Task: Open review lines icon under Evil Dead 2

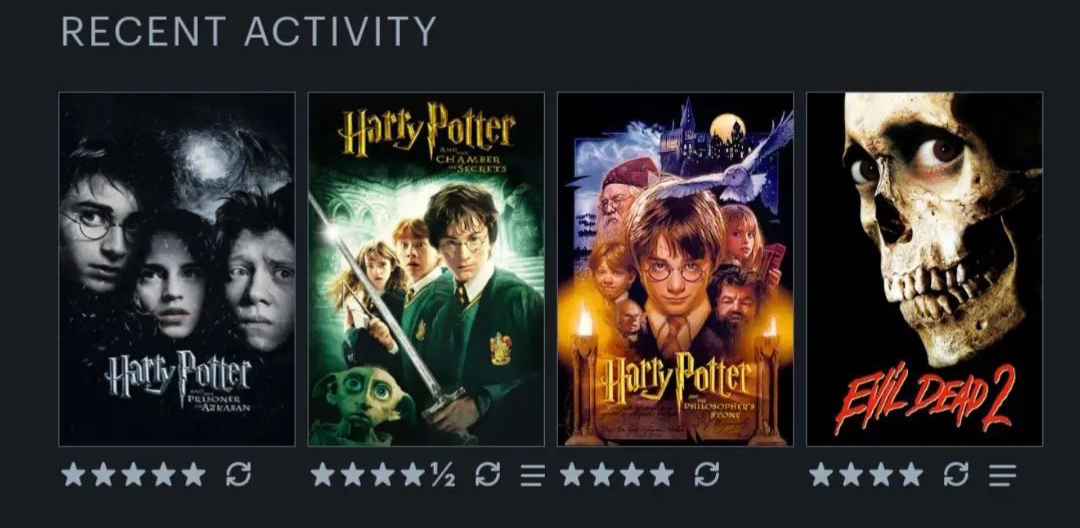Action: 1002,475
